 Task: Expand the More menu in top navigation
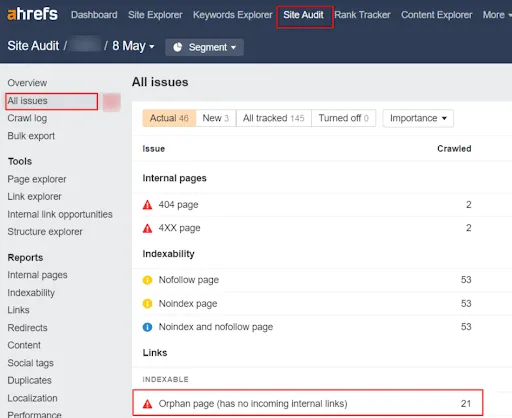coord(497,15)
